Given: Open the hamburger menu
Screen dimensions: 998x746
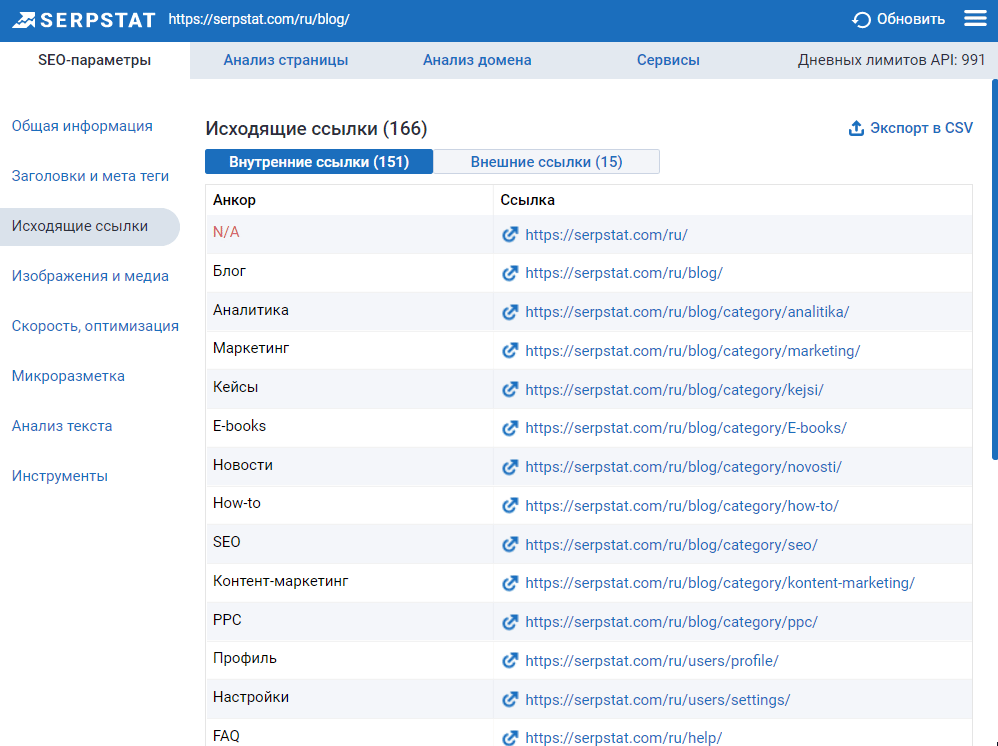Looking at the screenshot, I should click(975, 18).
